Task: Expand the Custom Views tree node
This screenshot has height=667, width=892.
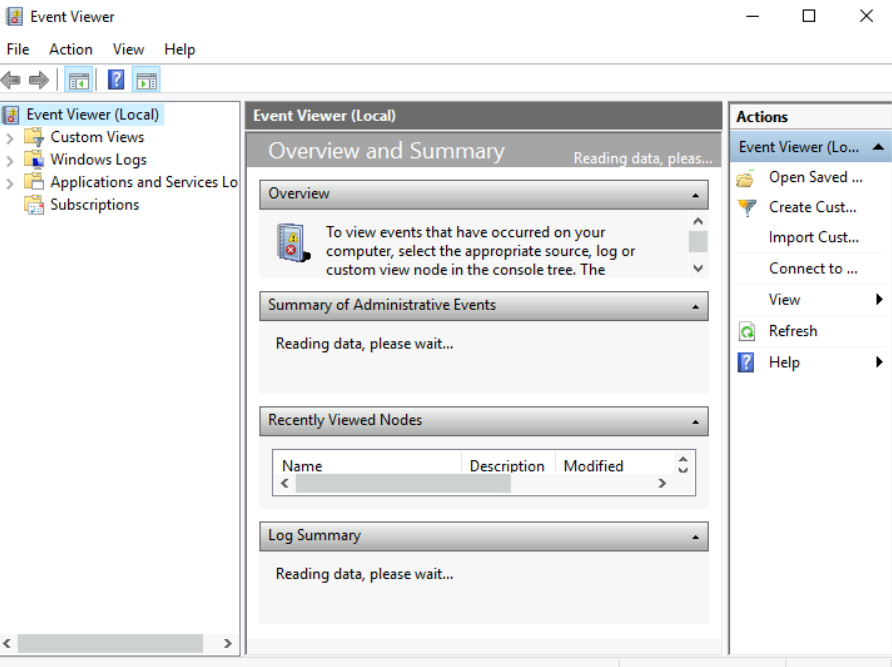Action: pos(9,138)
